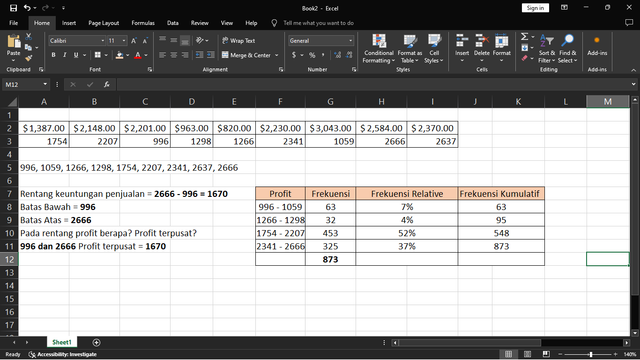Expand the Underline style dropdown arrow
Screen dimensions: 640x360
click(84, 55)
